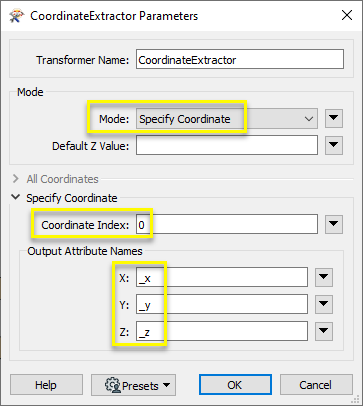Open the arrow menu beside the Z attribute
363x406 pixels.
pos(324,331)
